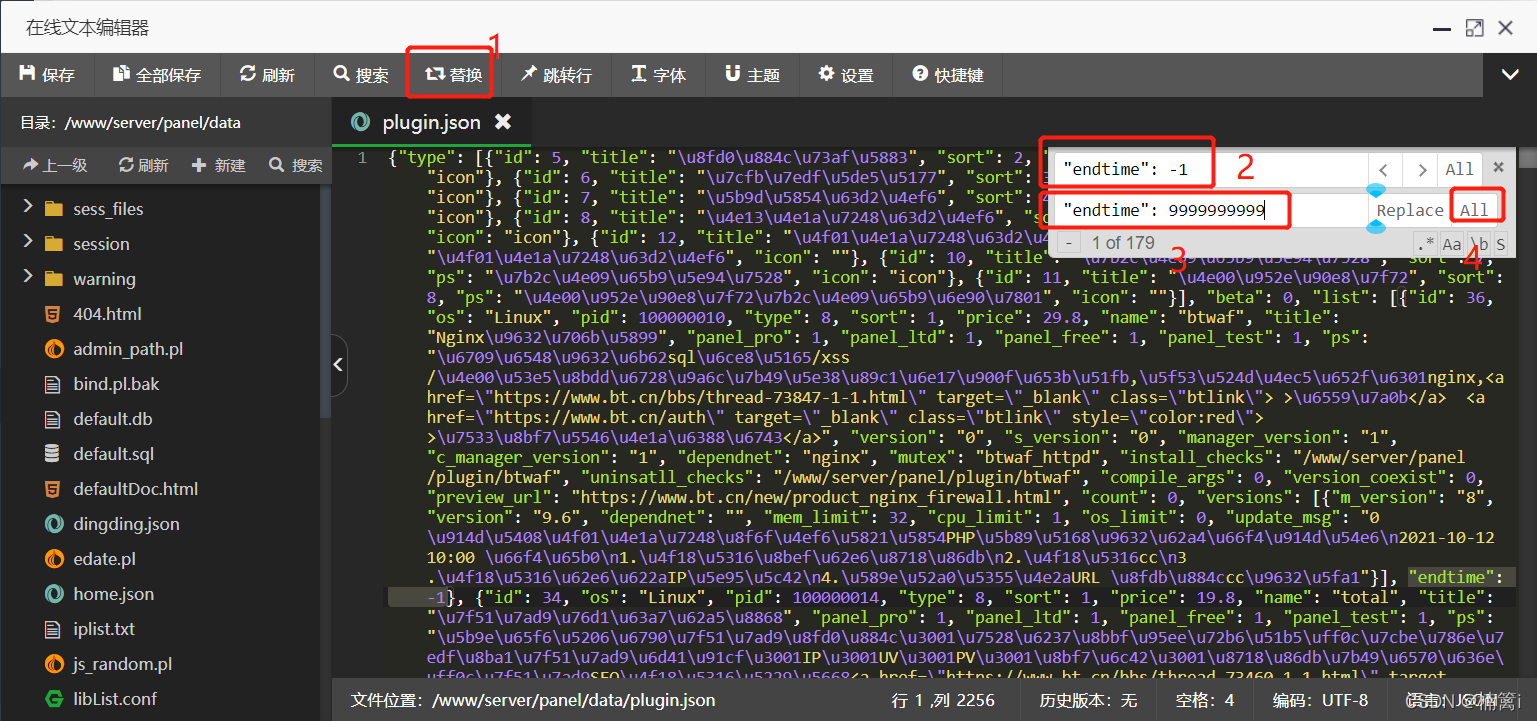Select the warning folder icon
The image size is (1537, 721).
tap(54, 278)
